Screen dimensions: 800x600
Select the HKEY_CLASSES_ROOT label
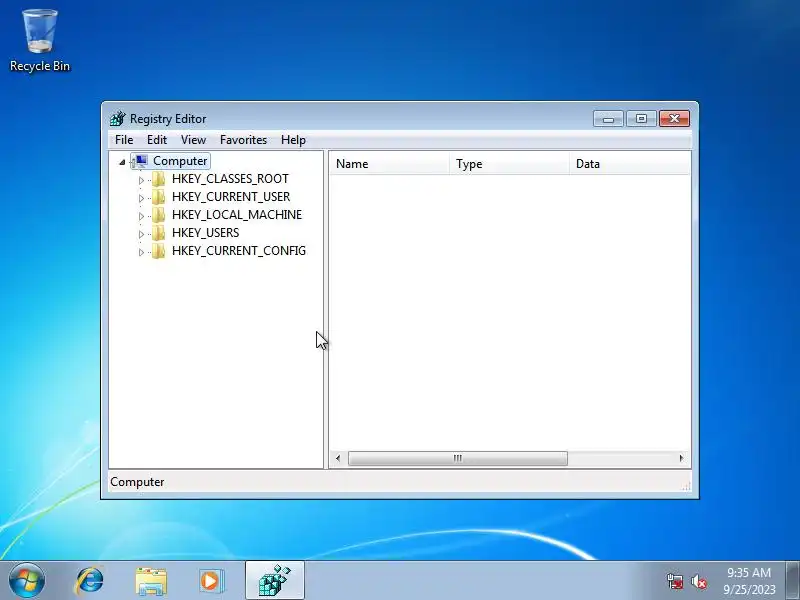pos(230,179)
